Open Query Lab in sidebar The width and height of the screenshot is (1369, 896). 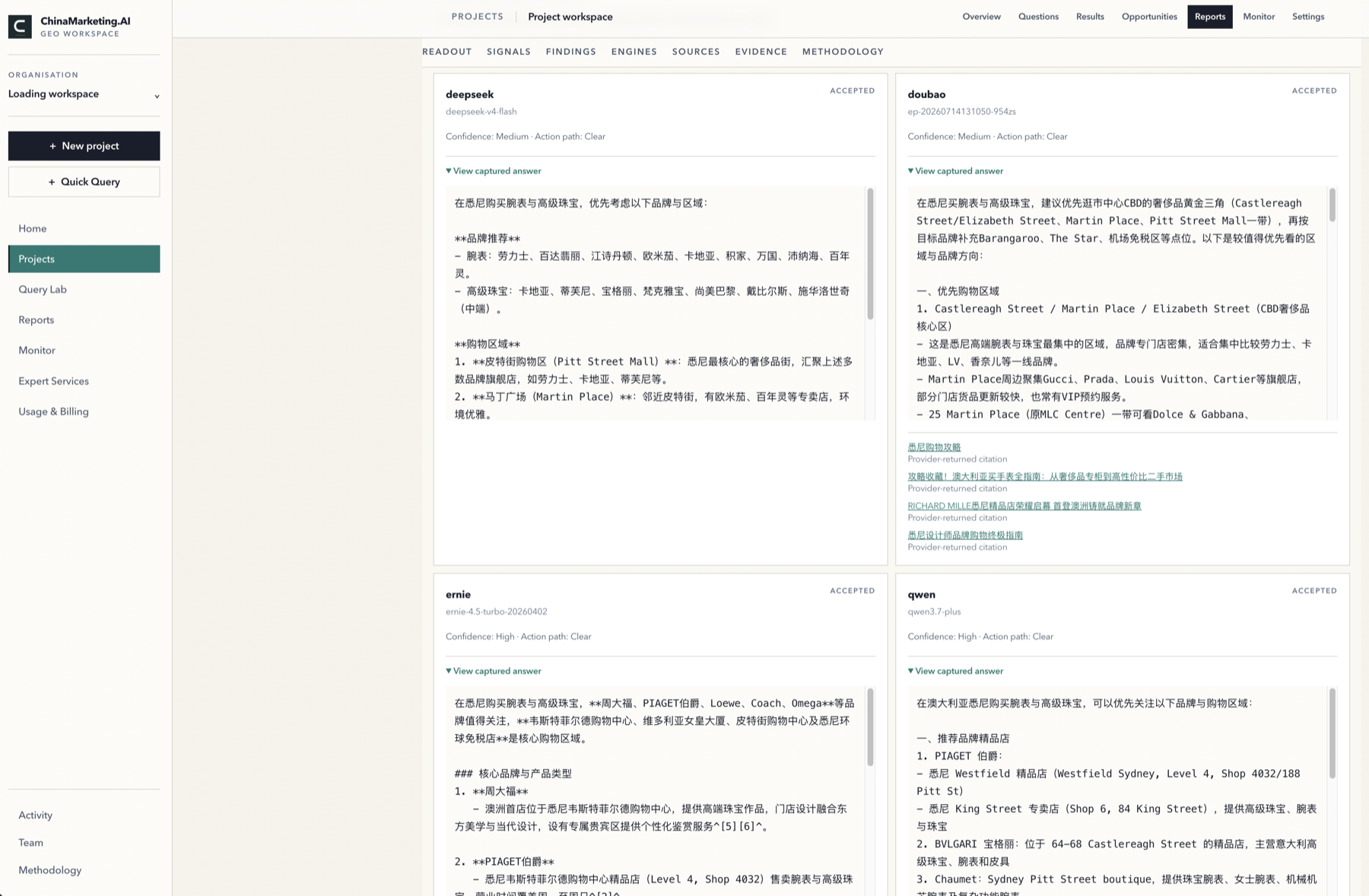(x=84, y=289)
